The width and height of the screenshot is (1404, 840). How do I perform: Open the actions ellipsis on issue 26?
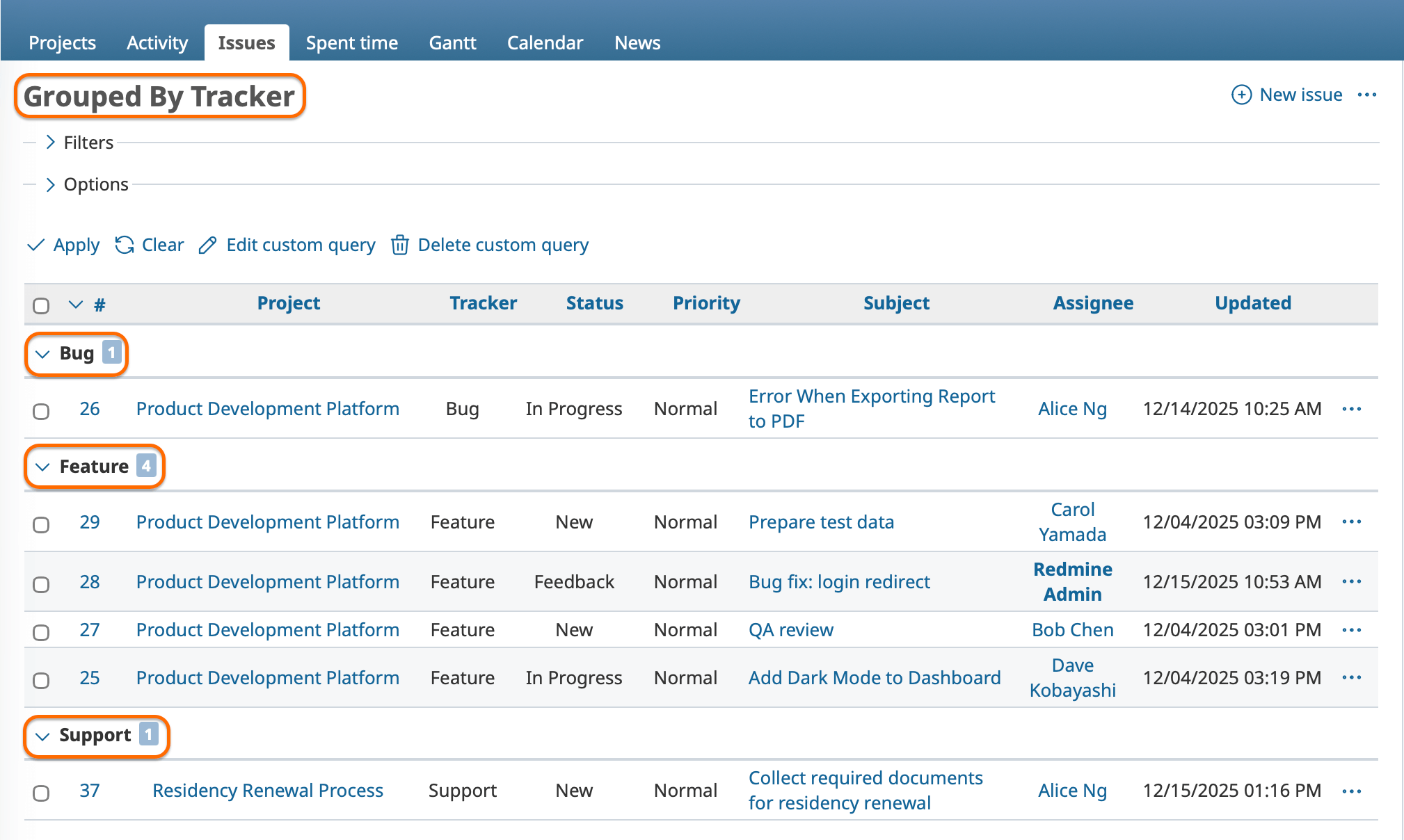point(1350,409)
